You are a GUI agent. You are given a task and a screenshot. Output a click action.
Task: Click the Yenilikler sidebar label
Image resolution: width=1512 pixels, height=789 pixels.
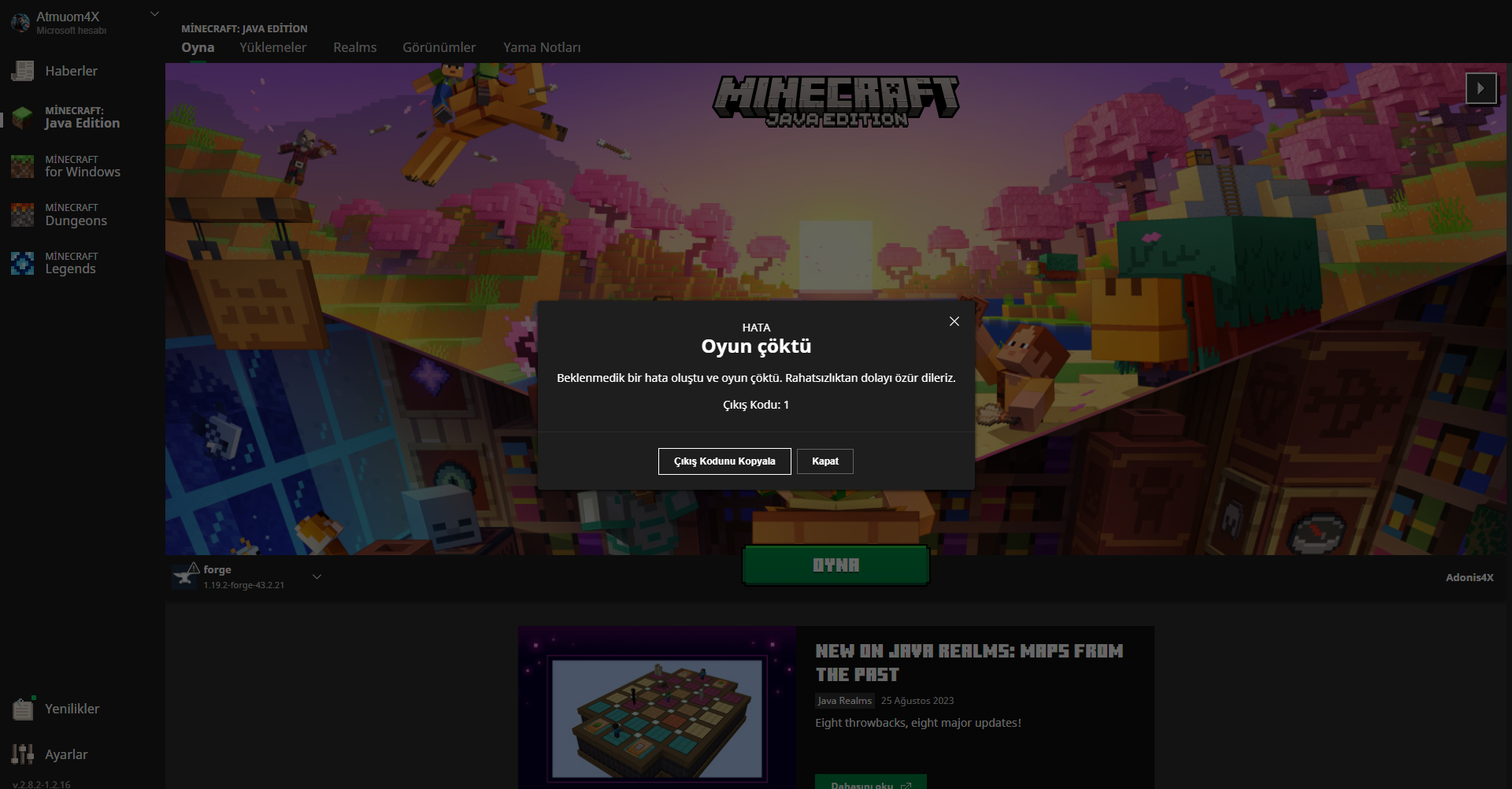72,709
